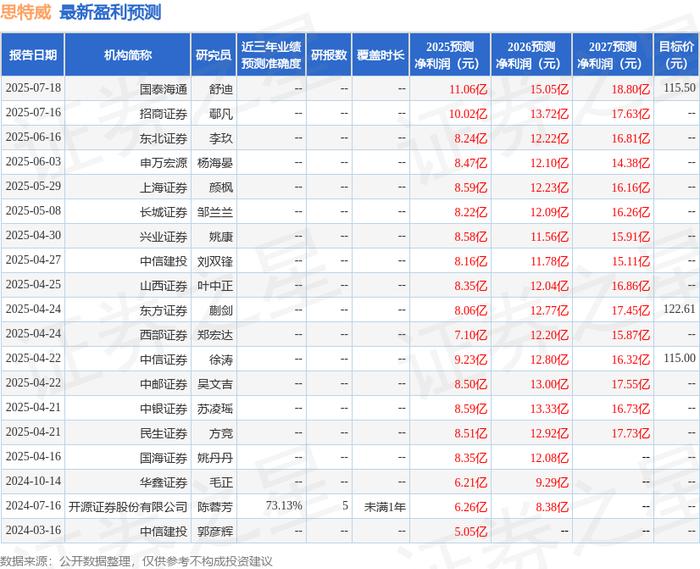Click researcher name 姚丹丹
The width and height of the screenshot is (700, 569).
pyautogui.click(x=215, y=457)
